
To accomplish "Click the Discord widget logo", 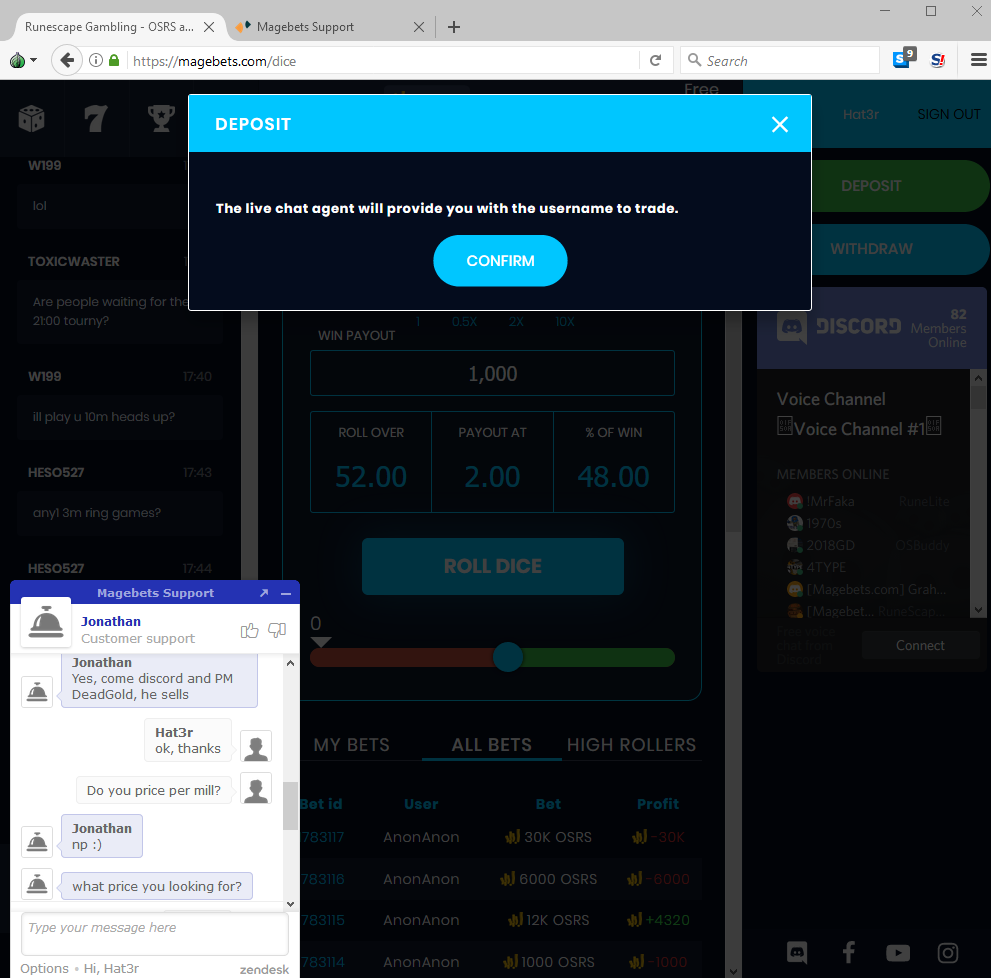I will [x=839, y=326].
